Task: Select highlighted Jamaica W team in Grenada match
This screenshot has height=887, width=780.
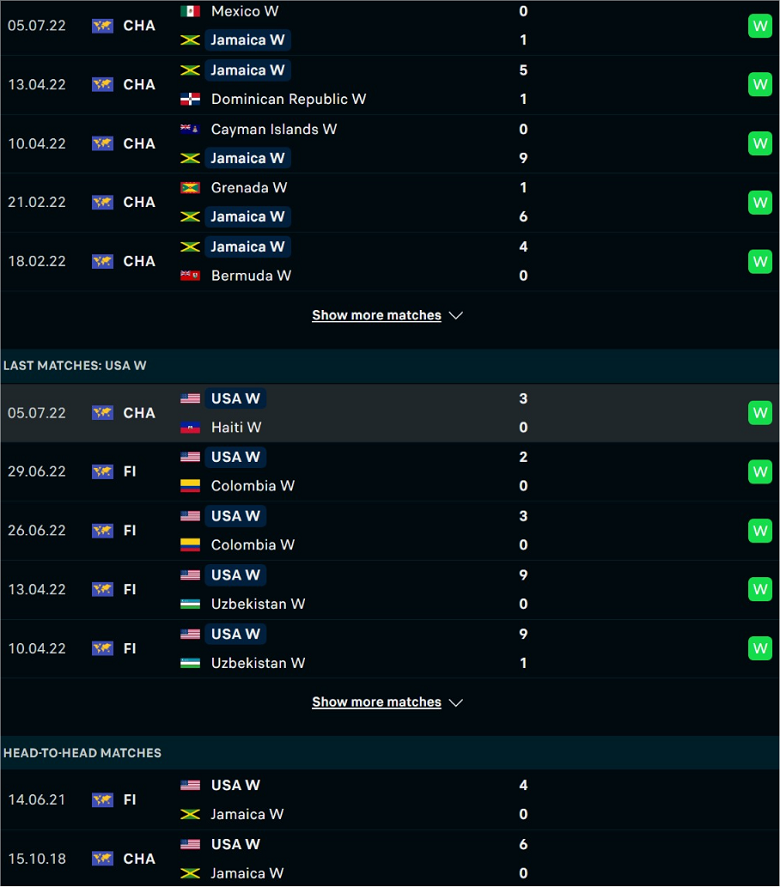Action: (x=248, y=217)
